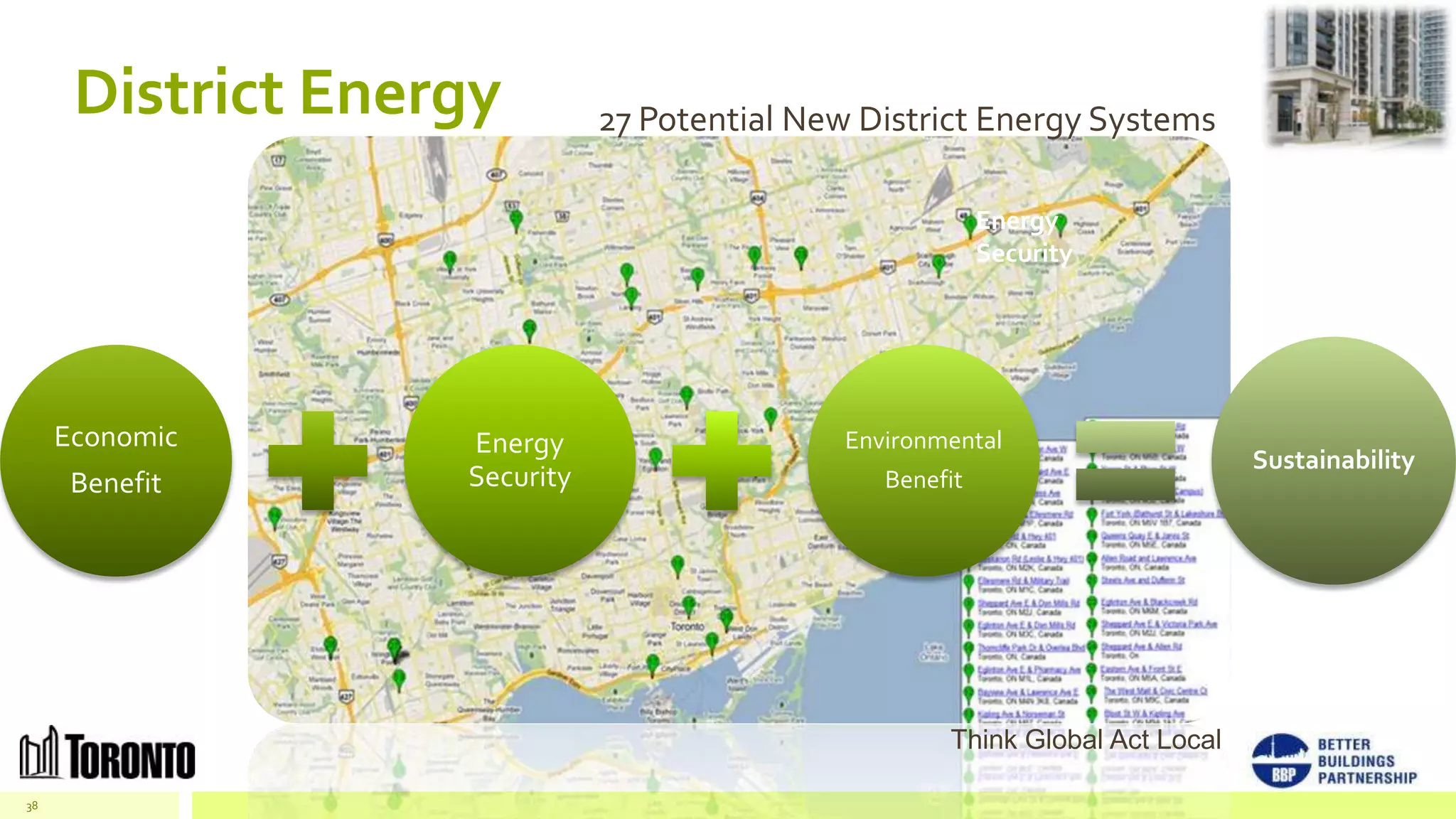Click pin icon beside Queens Quay E & Jarvis St
Image resolution: width=1456 pixels, height=819 pixels.
click(1092, 538)
